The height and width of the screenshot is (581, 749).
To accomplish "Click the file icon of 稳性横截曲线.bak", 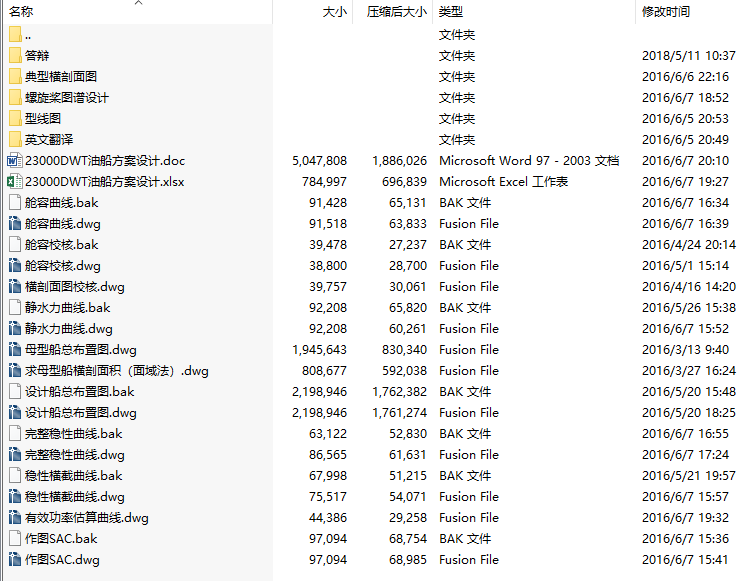I will (15, 476).
